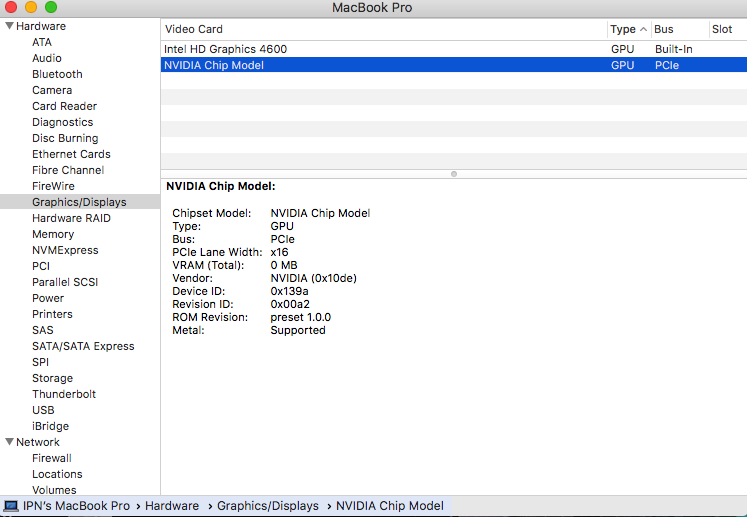Click the Metal value Supported
This screenshot has width=747, height=517.
298,330
